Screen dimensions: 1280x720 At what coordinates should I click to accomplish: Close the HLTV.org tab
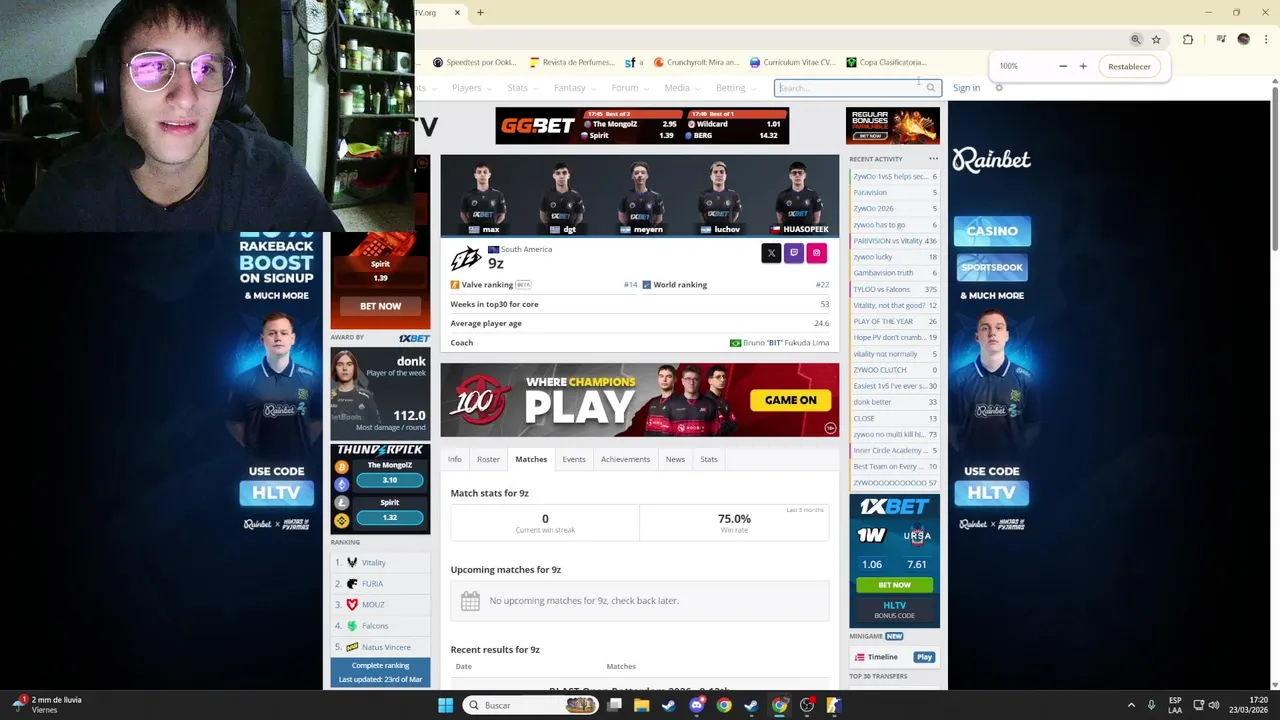(x=457, y=13)
